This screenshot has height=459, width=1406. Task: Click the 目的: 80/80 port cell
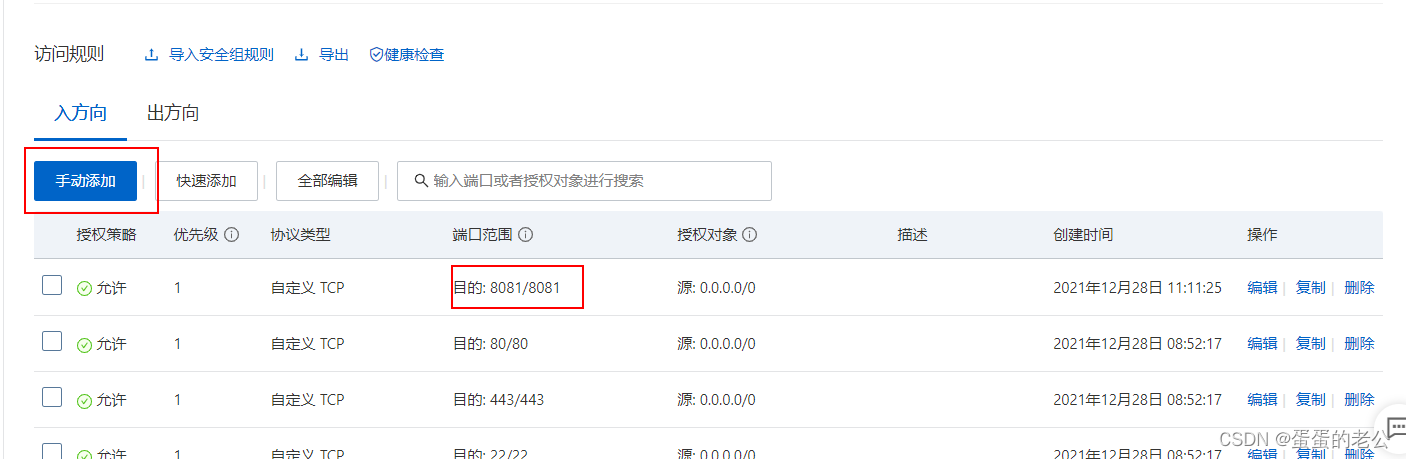(491, 344)
